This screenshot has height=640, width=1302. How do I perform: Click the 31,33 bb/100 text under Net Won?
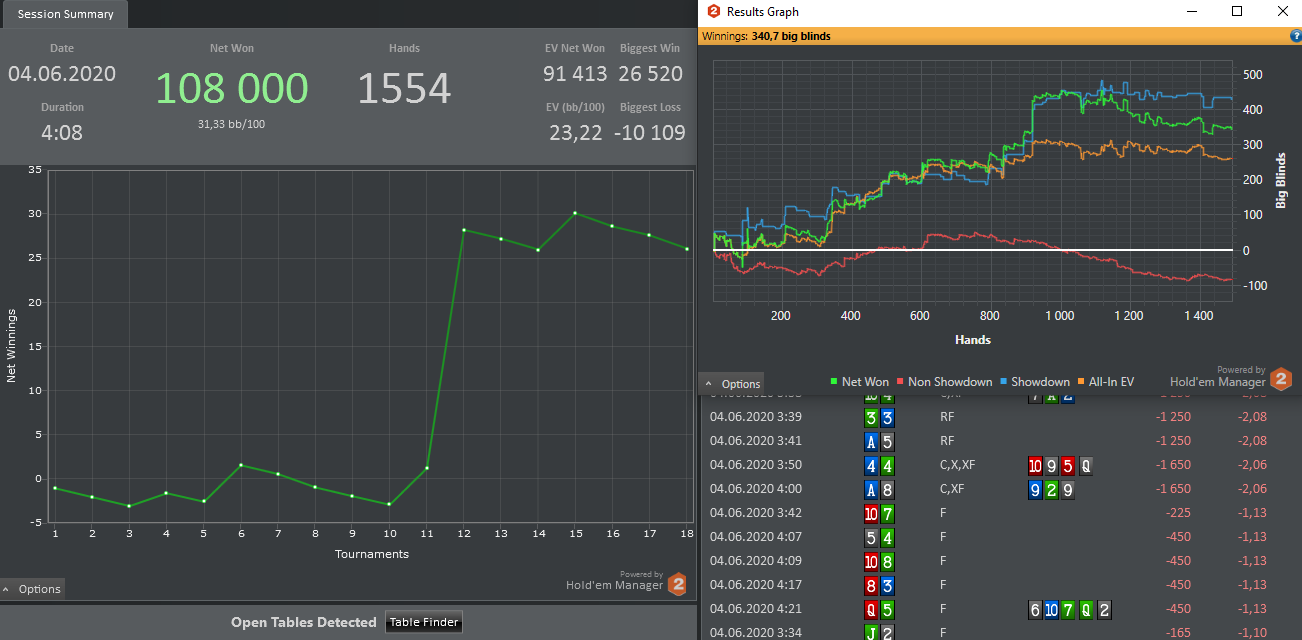(x=232, y=124)
